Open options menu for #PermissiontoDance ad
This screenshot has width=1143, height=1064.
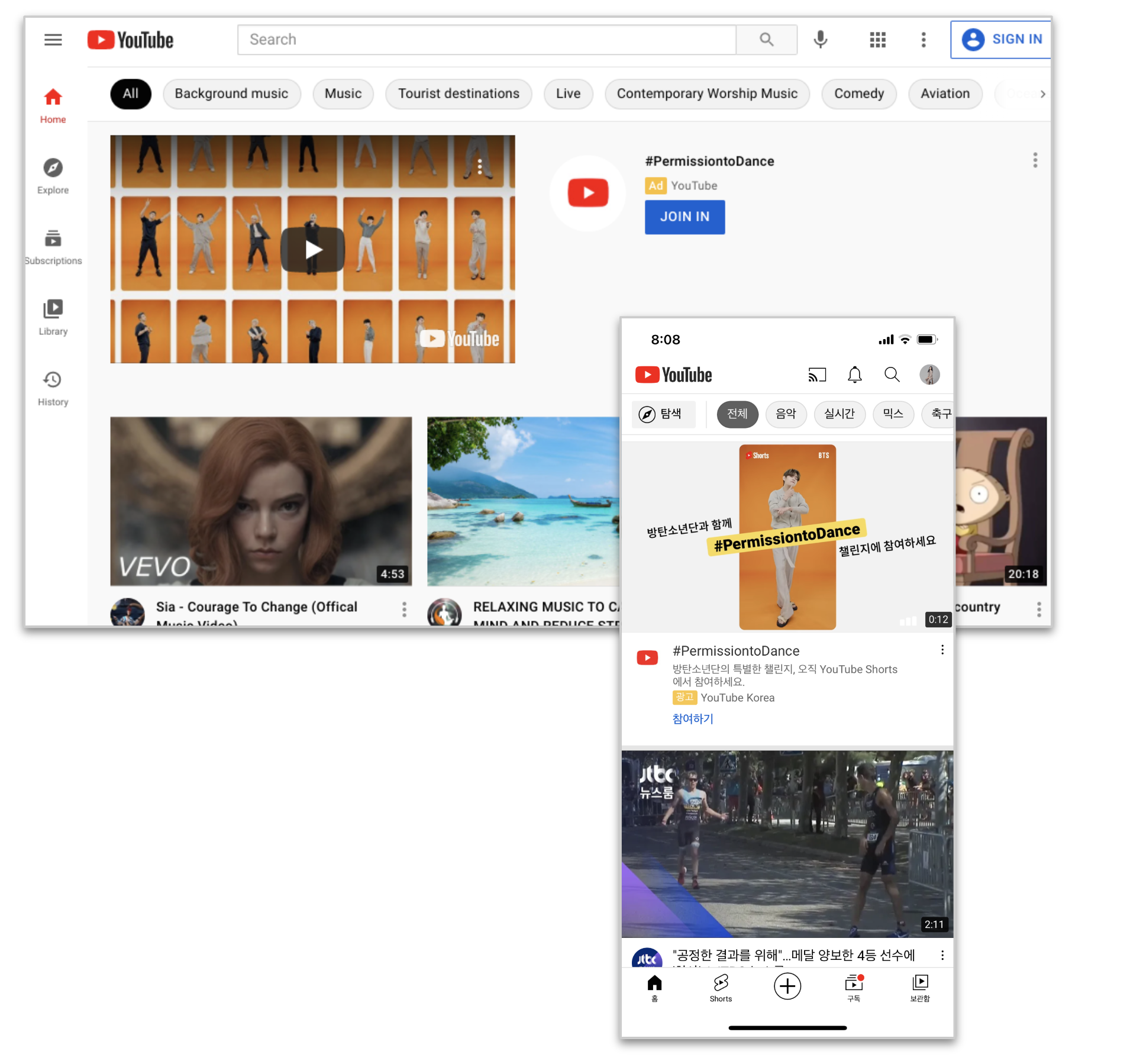pos(1035,160)
